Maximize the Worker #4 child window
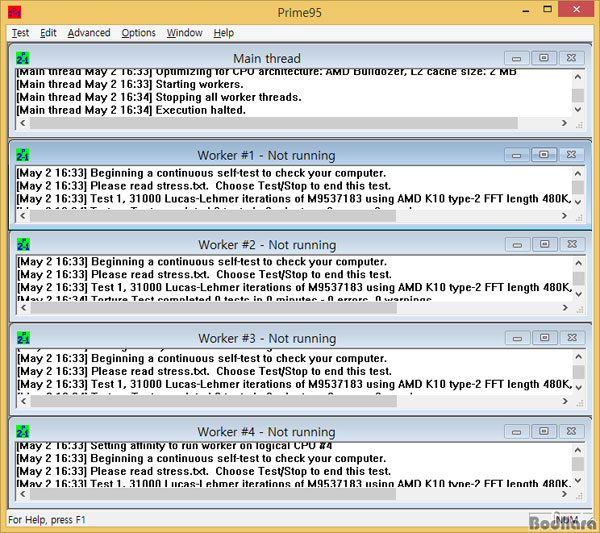 tap(544, 431)
